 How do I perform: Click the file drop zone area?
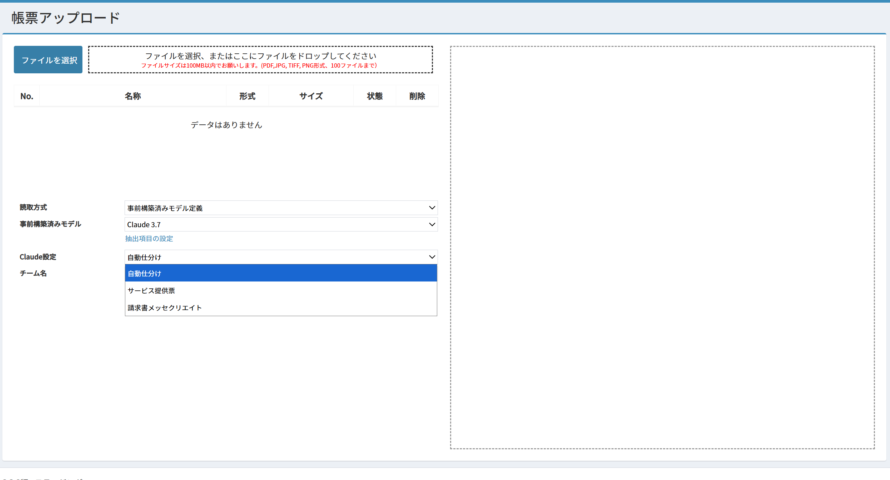(x=260, y=60)
